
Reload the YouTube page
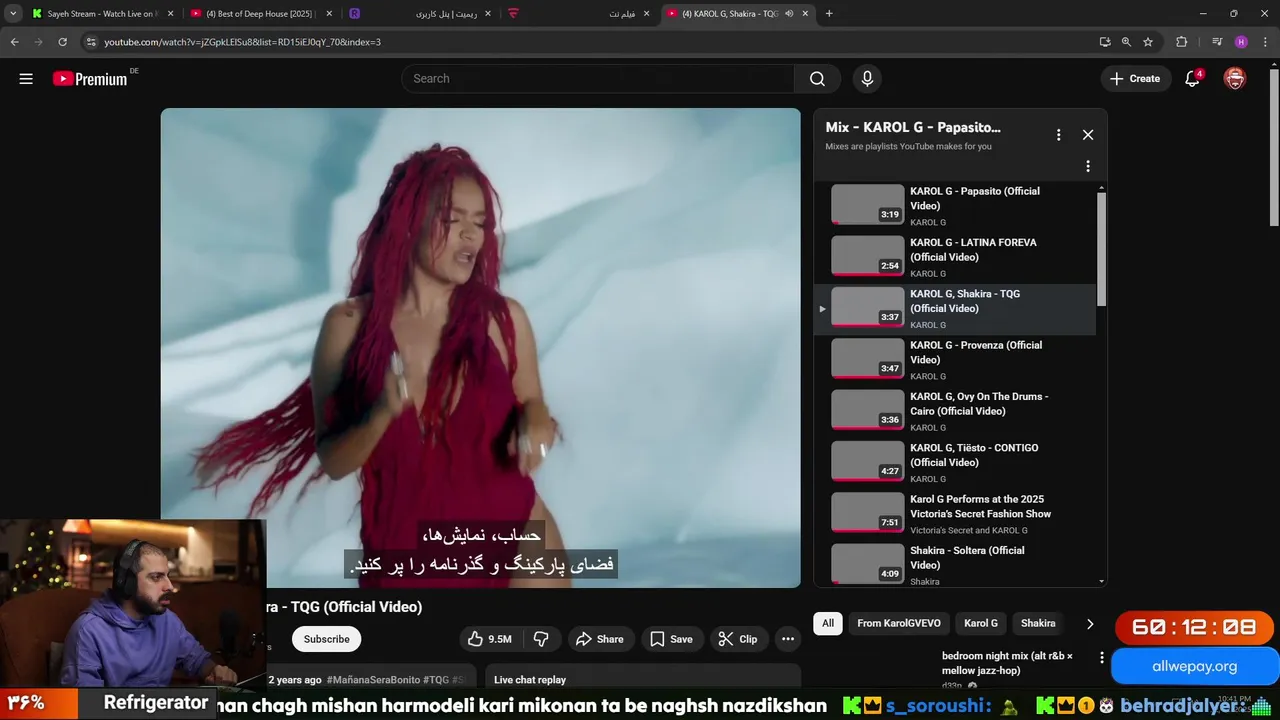coord(62,42)
